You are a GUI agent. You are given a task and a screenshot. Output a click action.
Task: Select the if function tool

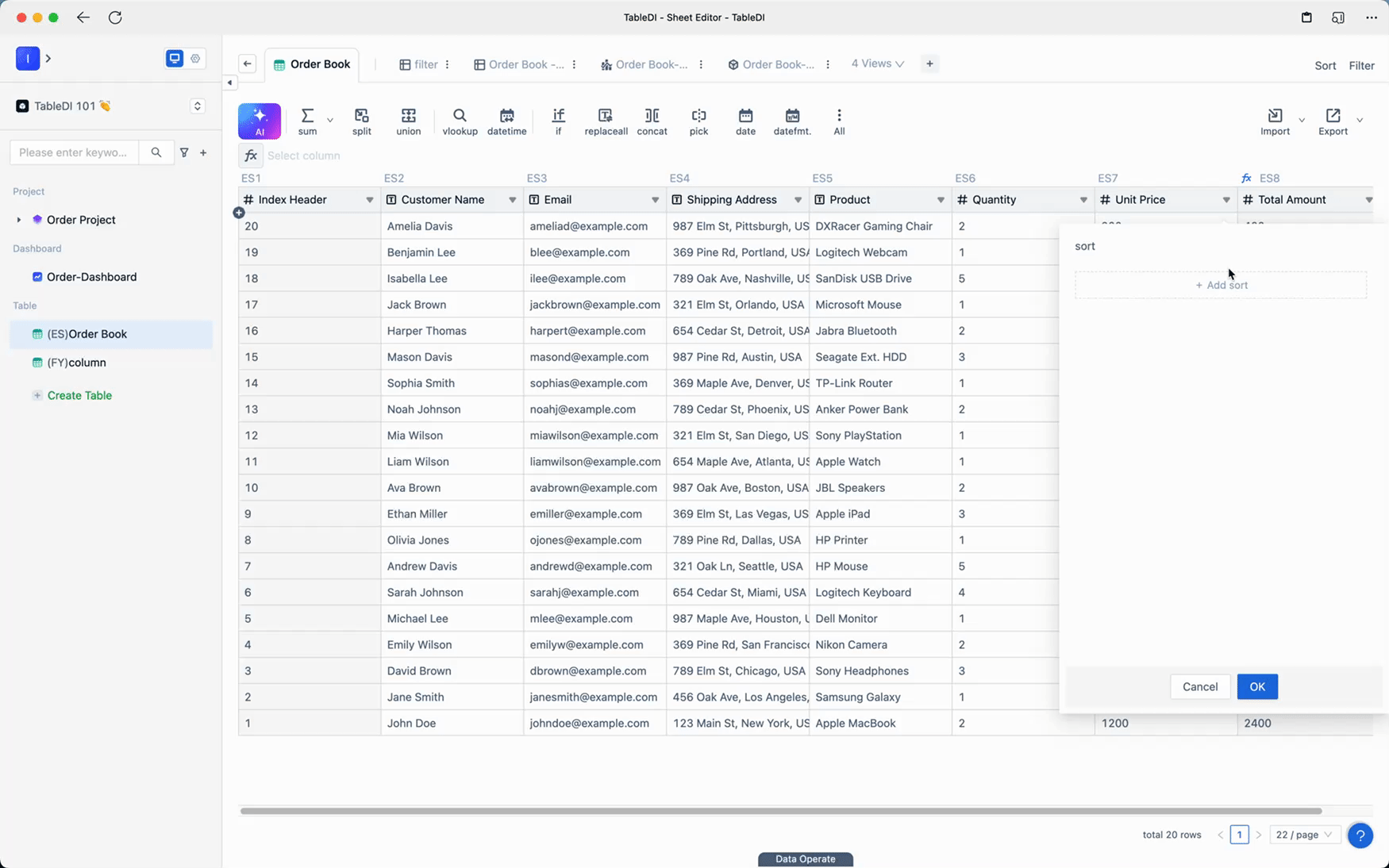(558, 121)
